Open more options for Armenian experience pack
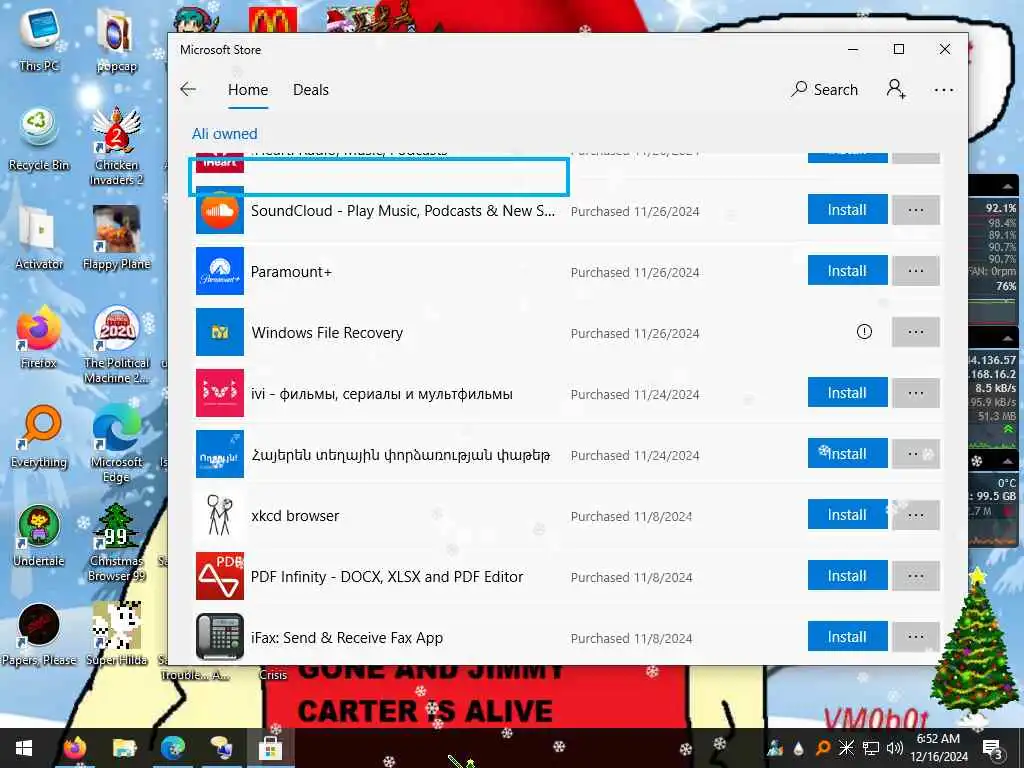This screenshot has width=1024, height=768. point(916,453)
